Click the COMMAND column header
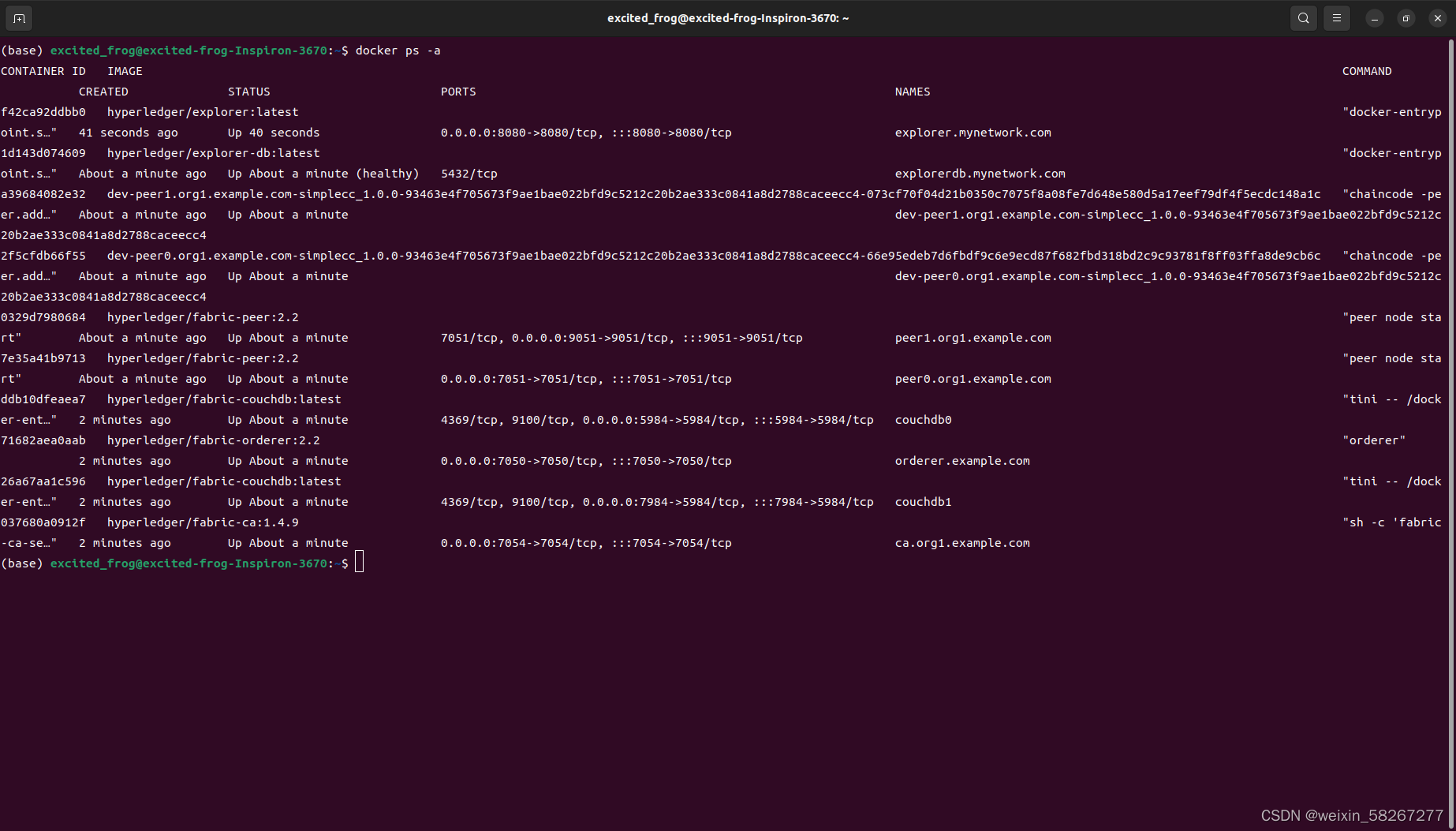 (1367, 71)
